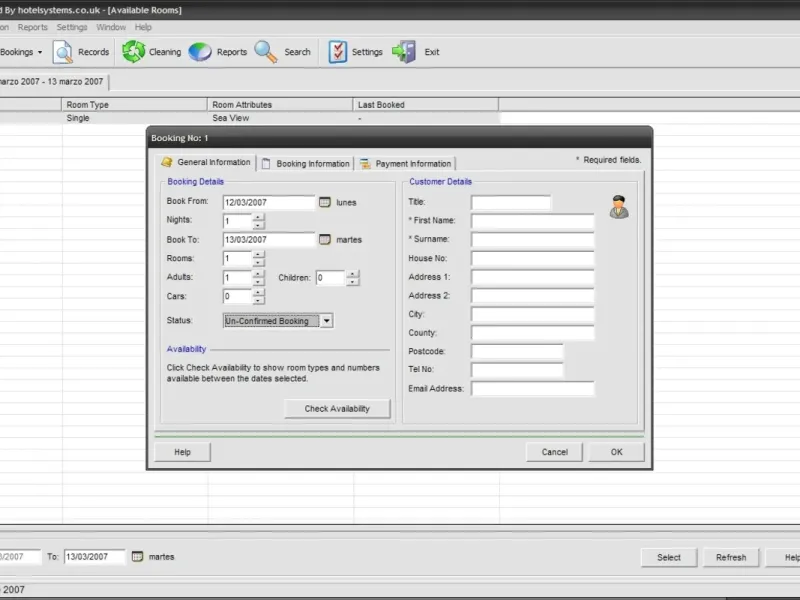800x600 pixels.
Task: Open the Help menu in menu bar
Action: point(143,27)
